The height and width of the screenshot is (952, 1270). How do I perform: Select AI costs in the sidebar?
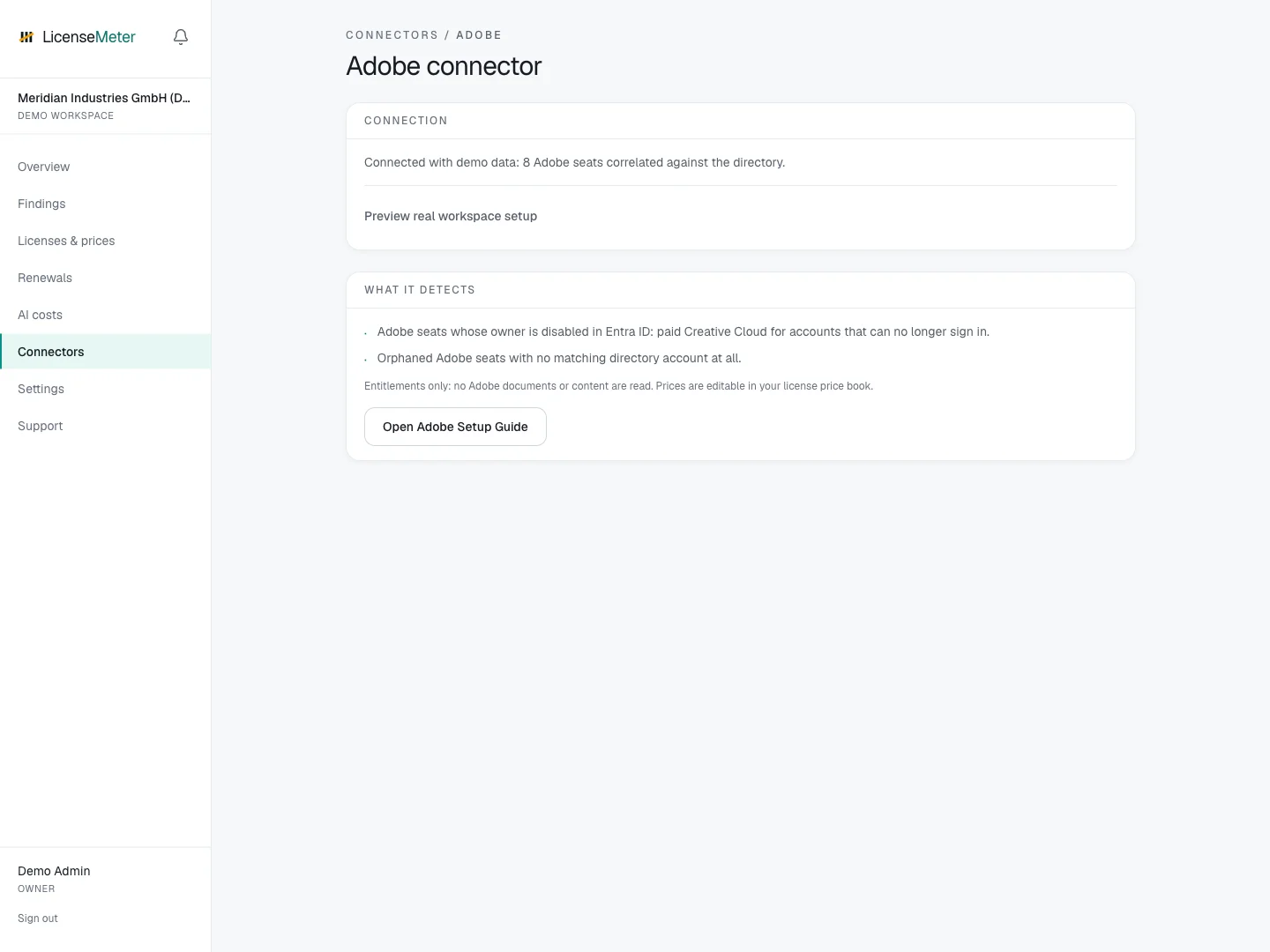point(105,315)
